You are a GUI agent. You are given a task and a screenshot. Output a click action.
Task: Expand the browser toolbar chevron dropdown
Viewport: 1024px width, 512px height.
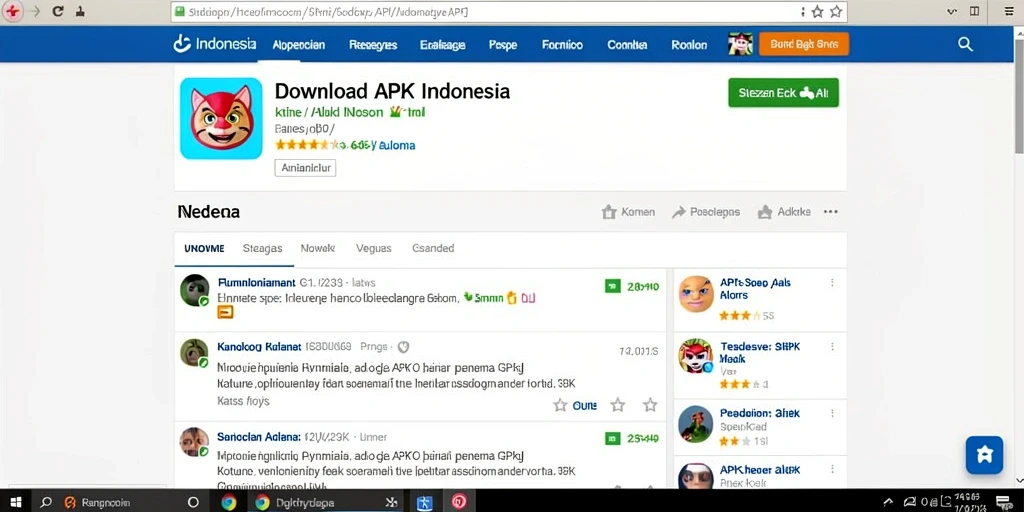point(951,12)
